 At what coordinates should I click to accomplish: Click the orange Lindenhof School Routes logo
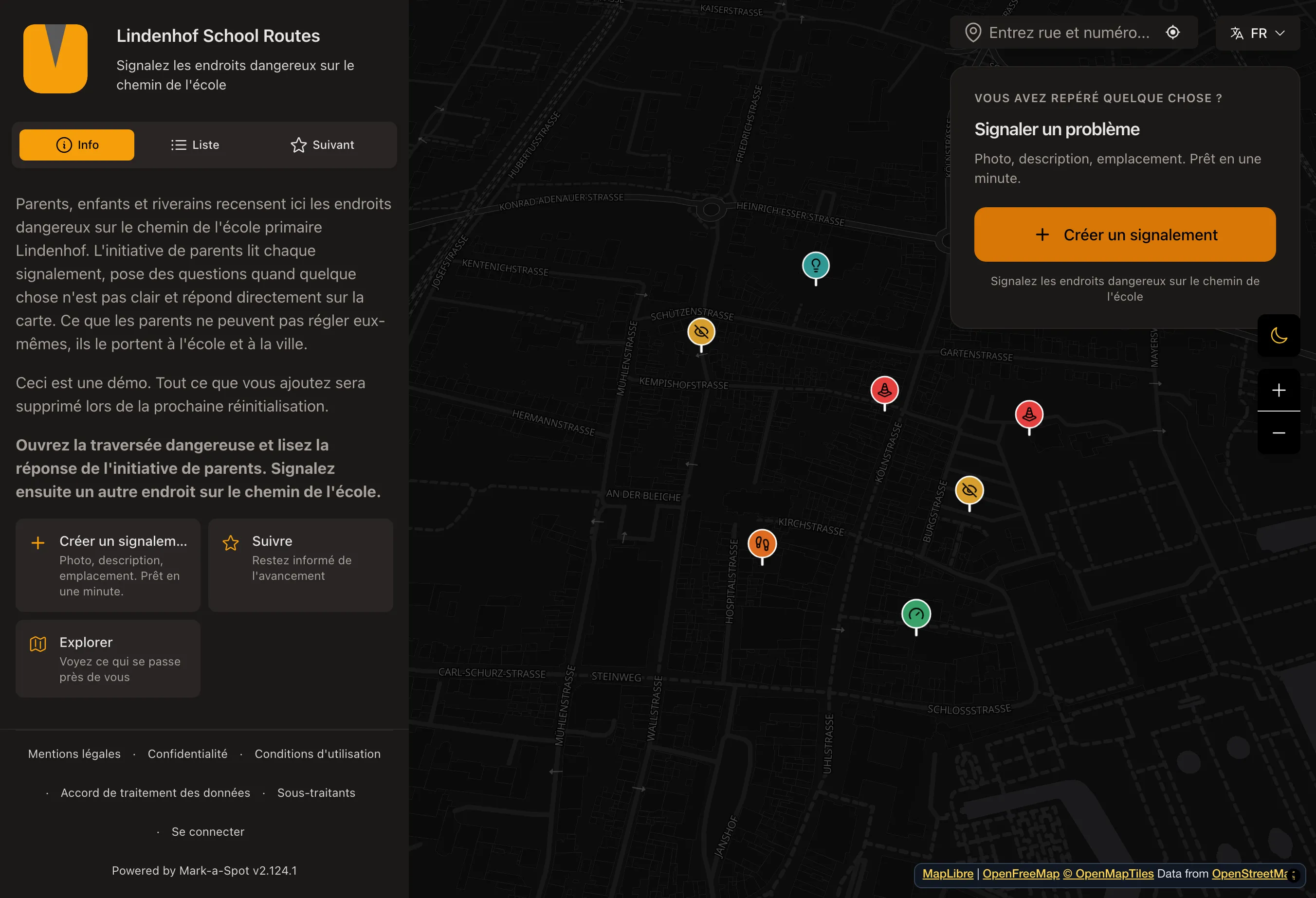(55, 59)
